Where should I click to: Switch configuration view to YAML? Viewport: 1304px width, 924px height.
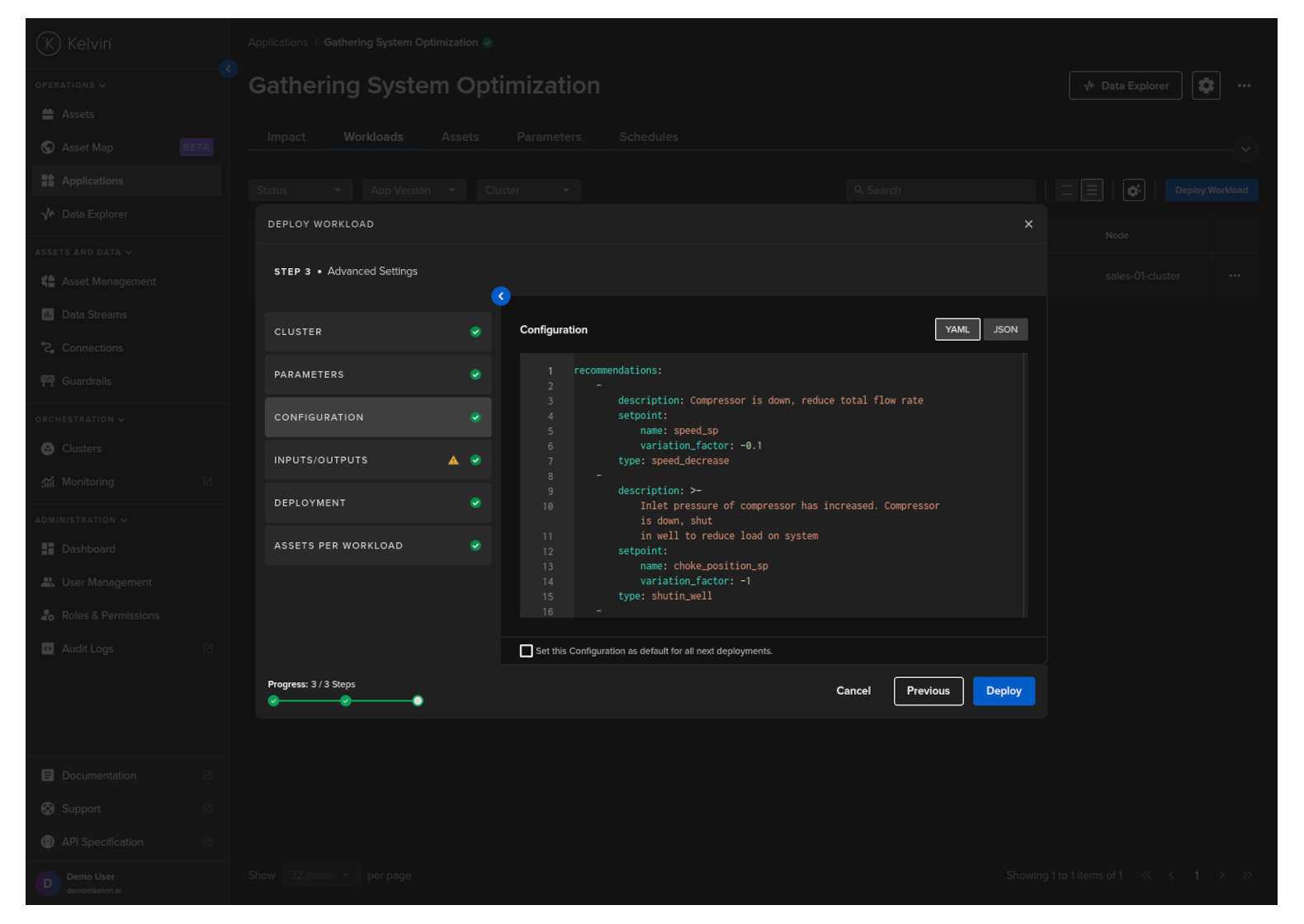(957, 329)
